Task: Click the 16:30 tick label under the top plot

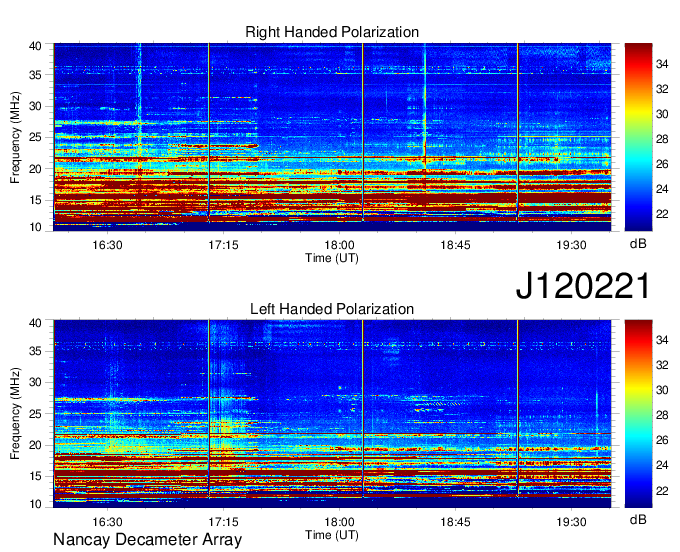Action: point(107,245)
